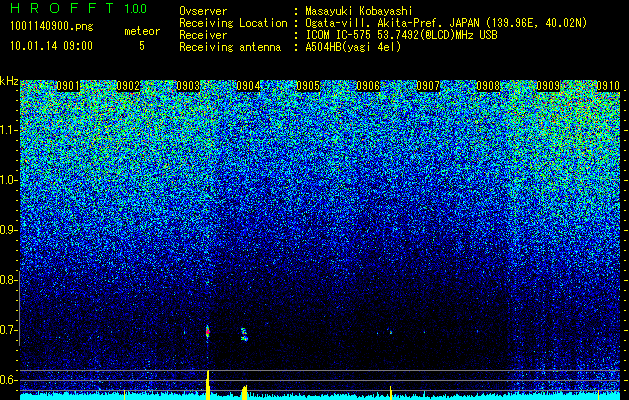Click the wide yellow spike below 0904 echo
The image size is (629, 400).
[x=244, y=392]
